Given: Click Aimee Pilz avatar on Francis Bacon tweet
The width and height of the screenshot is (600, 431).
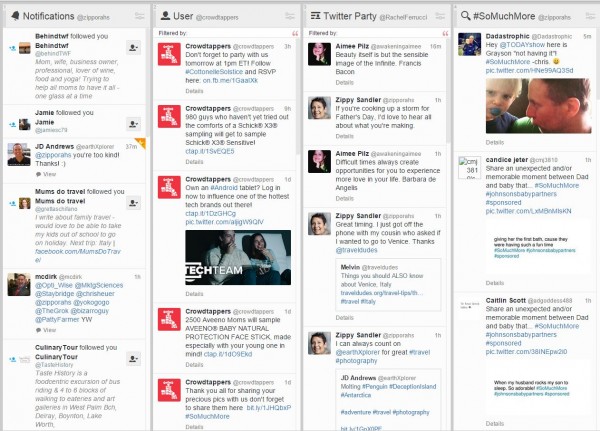Looking at the screenshot, I should click(319, 54).
